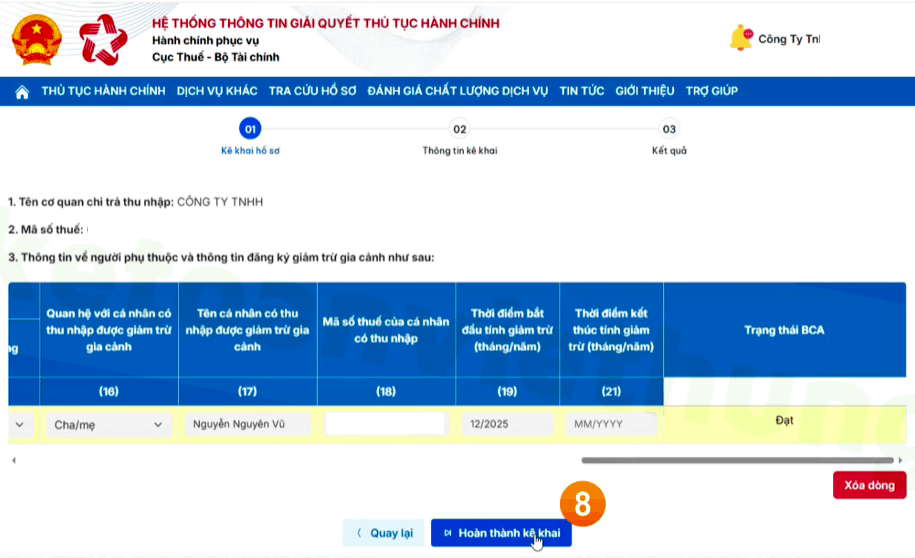Click the Thời điểm bắt đầu tính giảm trừ header
Image resolution: width=915 pixels, height=558 pixels.
[507, 330]
